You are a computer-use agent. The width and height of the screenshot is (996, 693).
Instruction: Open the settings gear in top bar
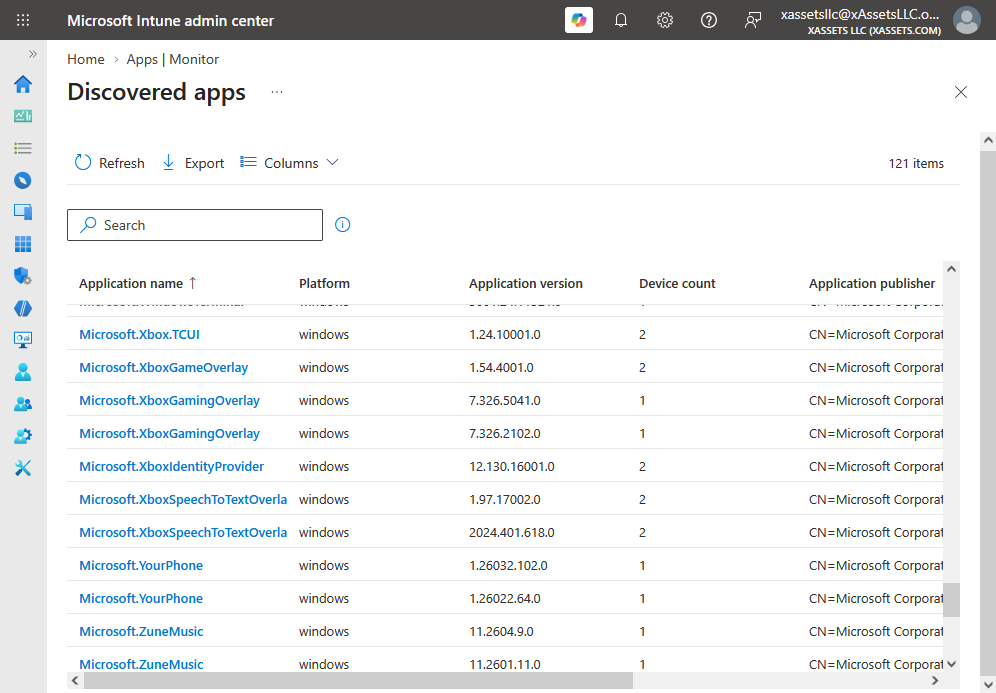click(x=665, y=20)
